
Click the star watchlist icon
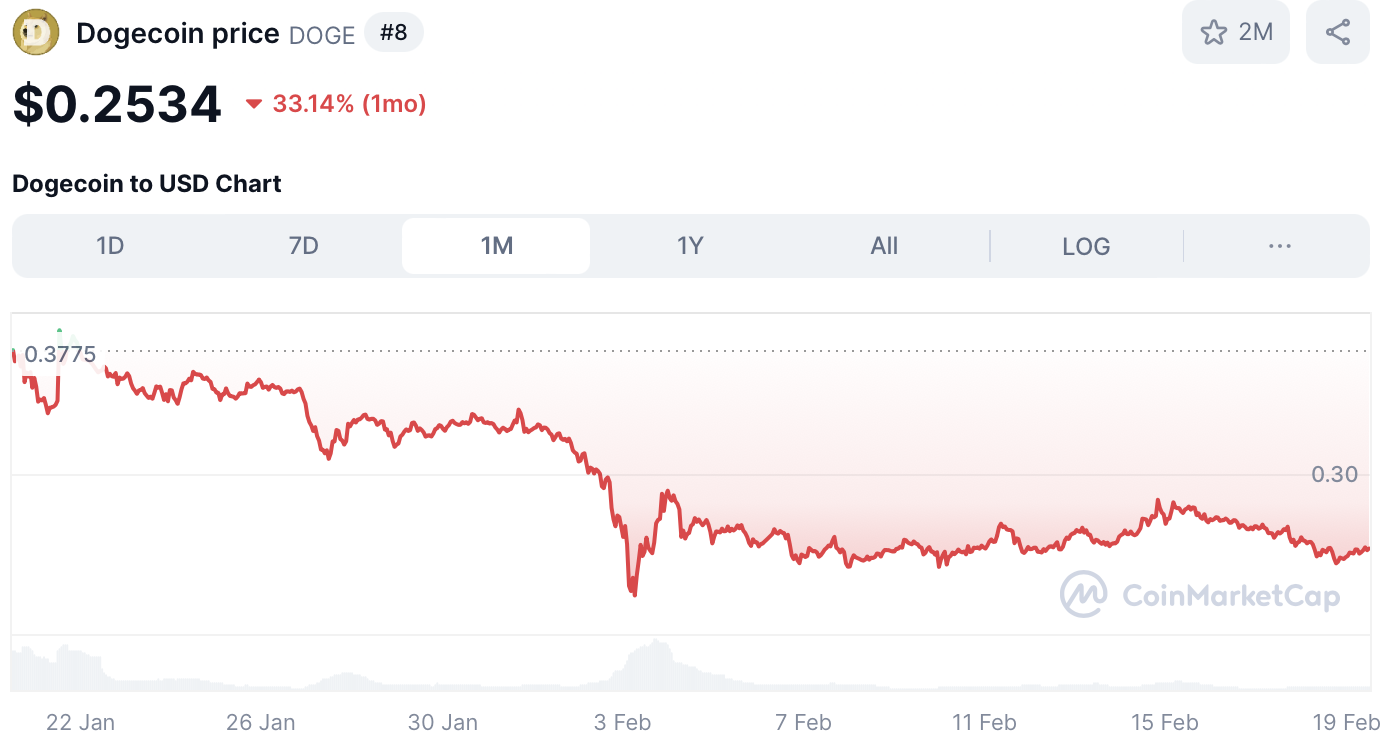tap(1213, 31)
